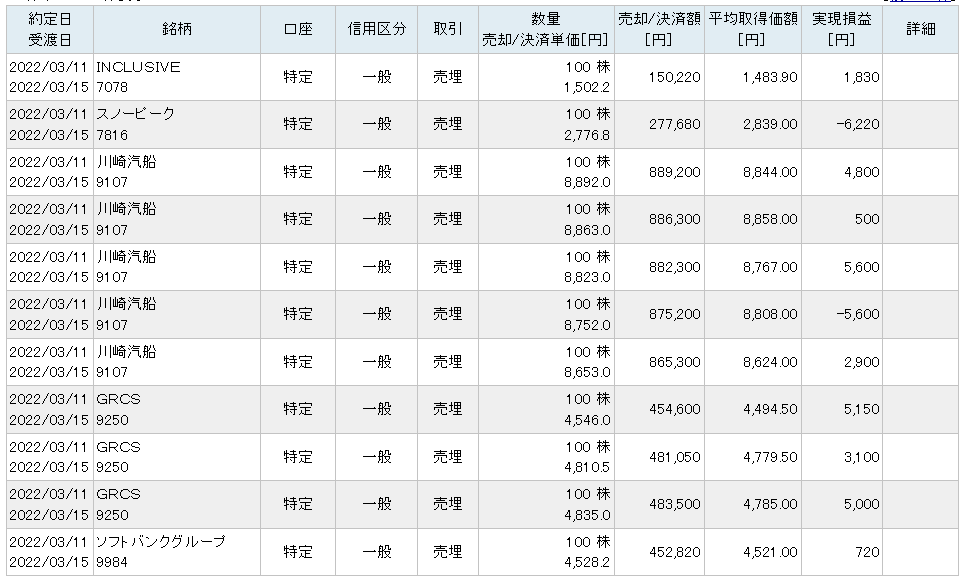Click the 信用区分 column header

click(x=376, y=30)
